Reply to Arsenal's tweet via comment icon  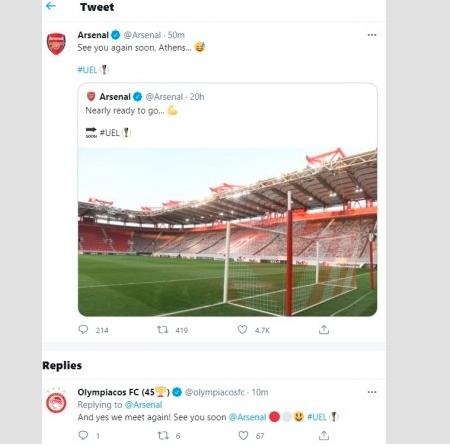(83, 330)
